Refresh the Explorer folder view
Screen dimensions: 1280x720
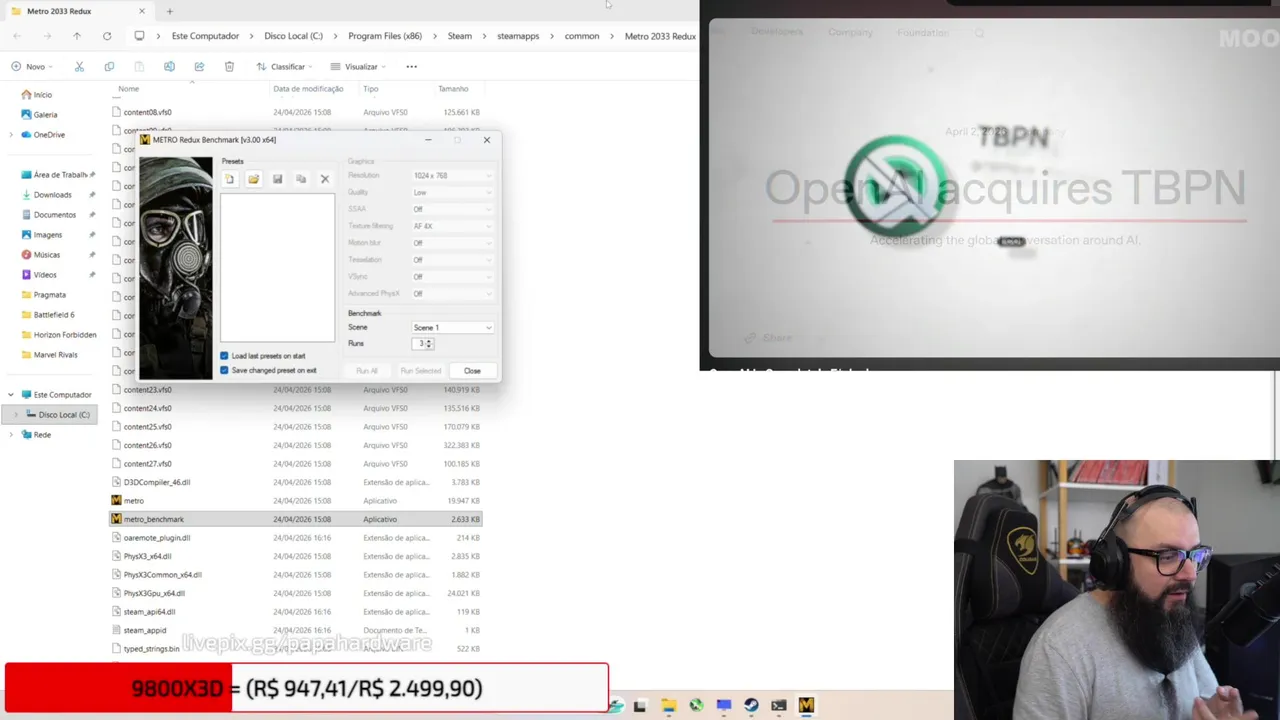point(107,36)
